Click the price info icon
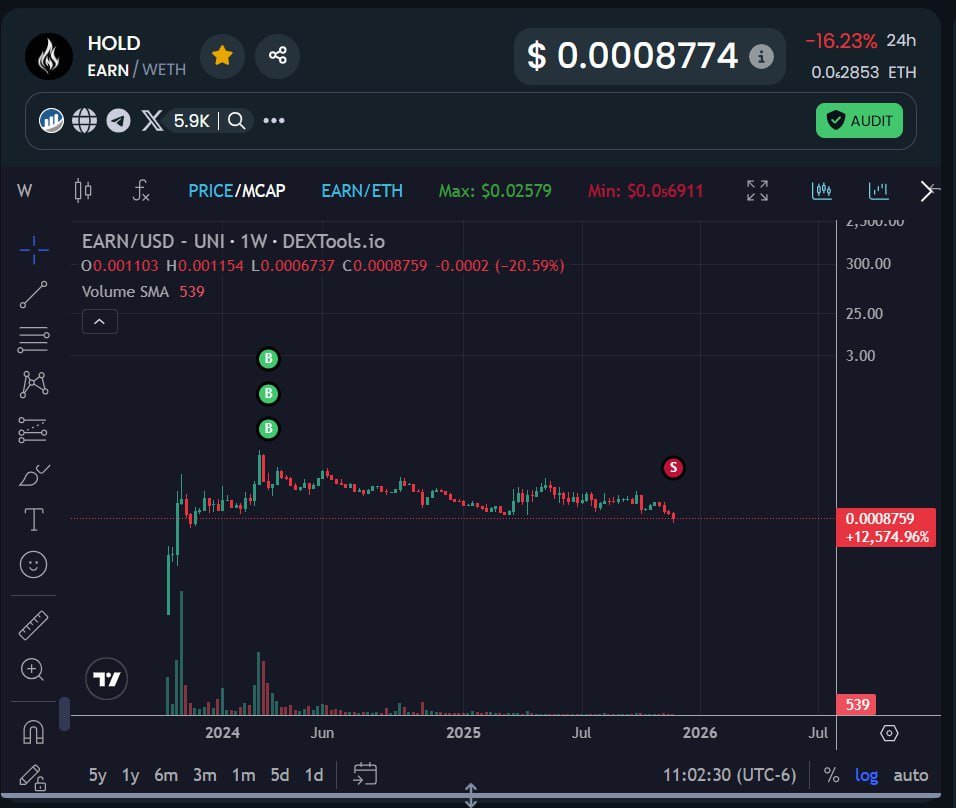This screenshot has width=956, height=808. (x=761, y=57)
